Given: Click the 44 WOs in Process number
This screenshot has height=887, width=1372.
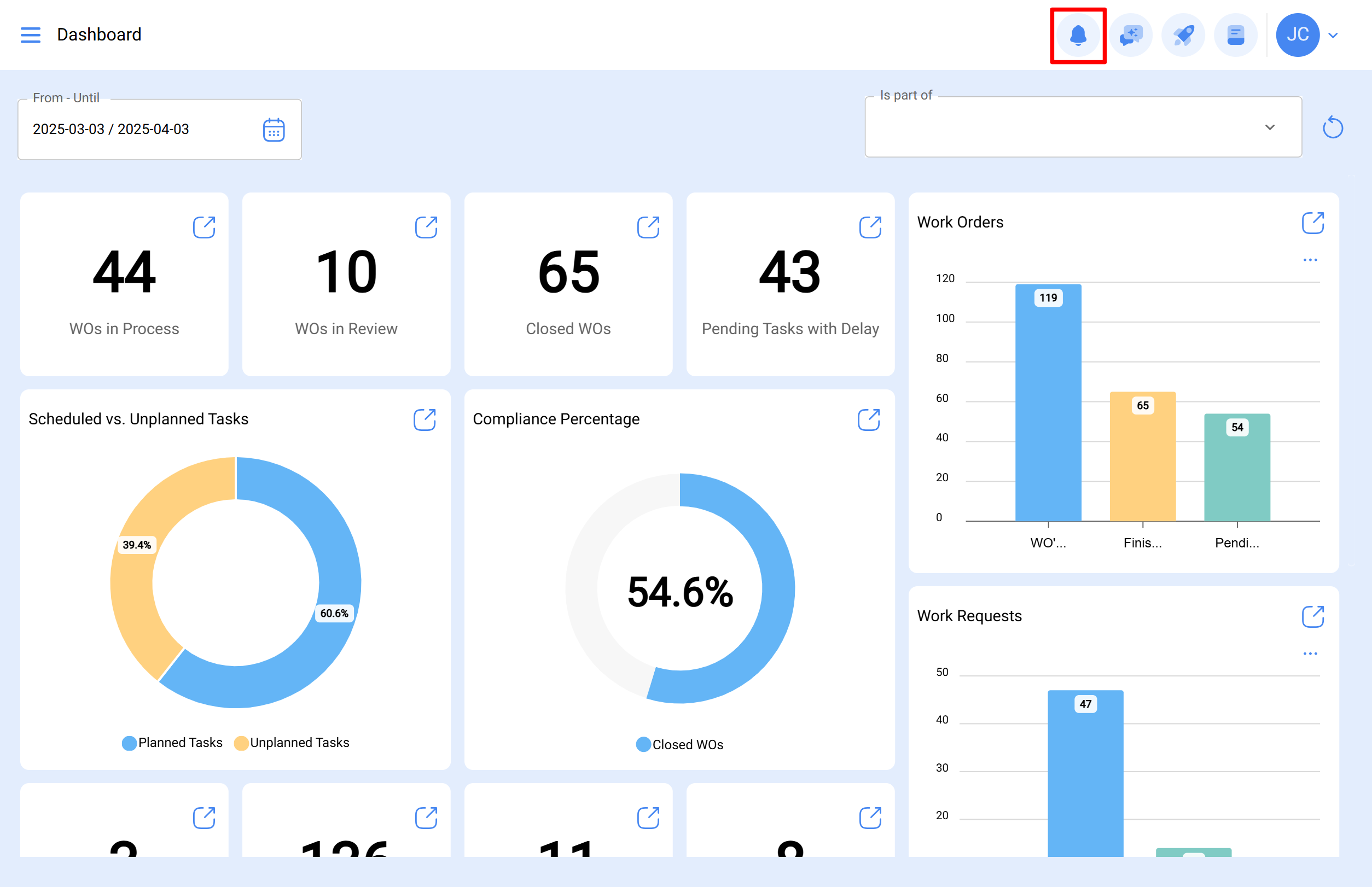Looking at the screenshot, I should 125,272.
